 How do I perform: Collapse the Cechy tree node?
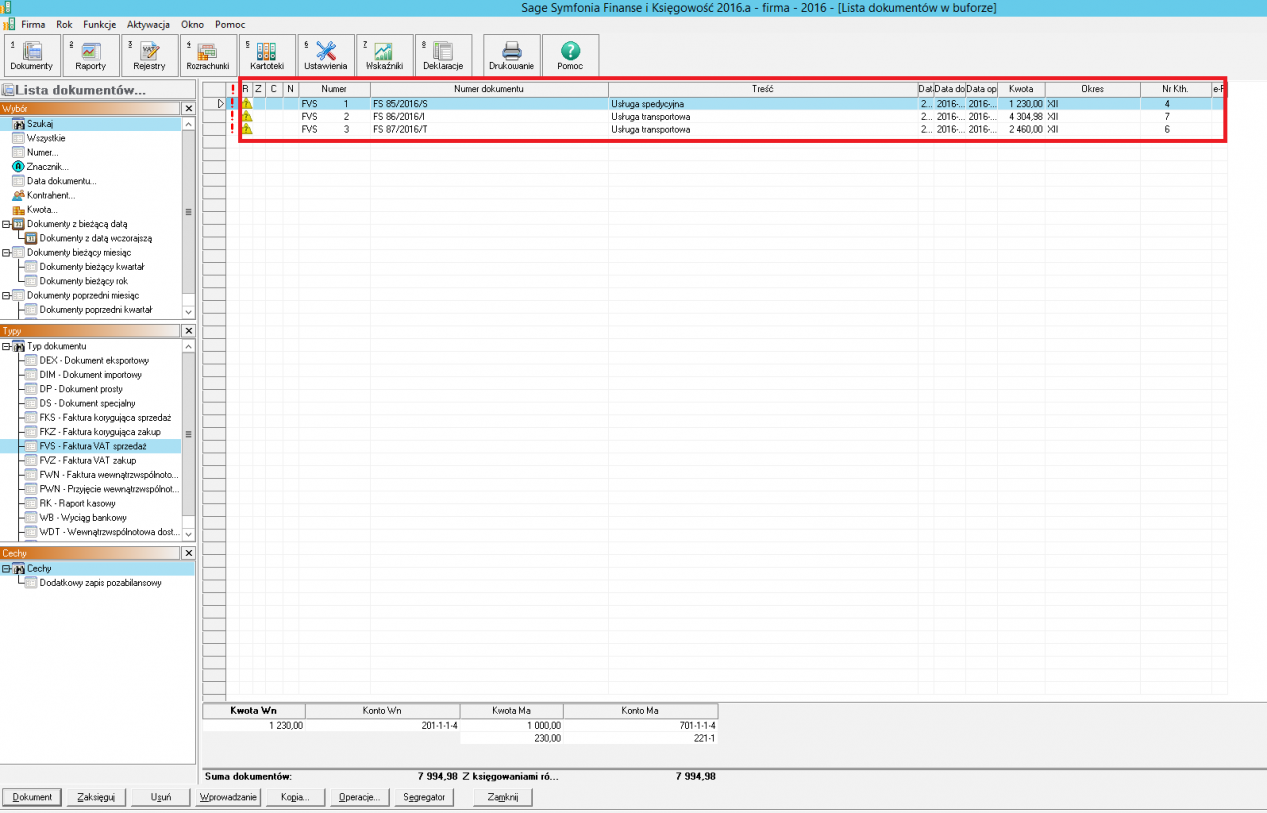point(6,569)
